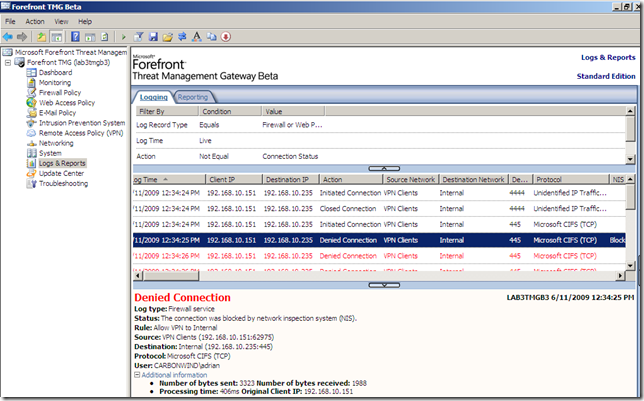Select Monitoring node in the tree

(55, 83)
